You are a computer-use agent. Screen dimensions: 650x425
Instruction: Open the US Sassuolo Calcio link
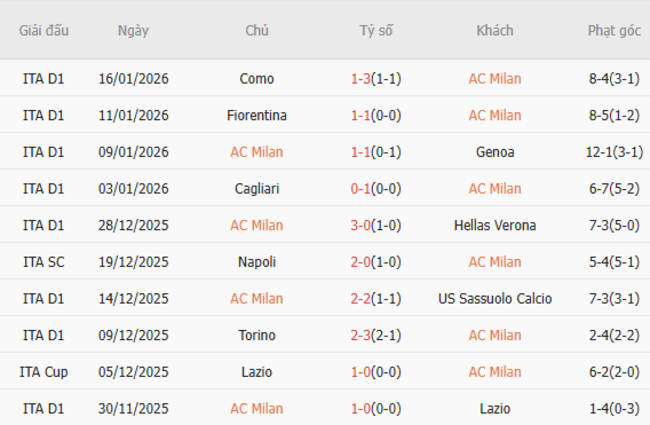[495, 298]
